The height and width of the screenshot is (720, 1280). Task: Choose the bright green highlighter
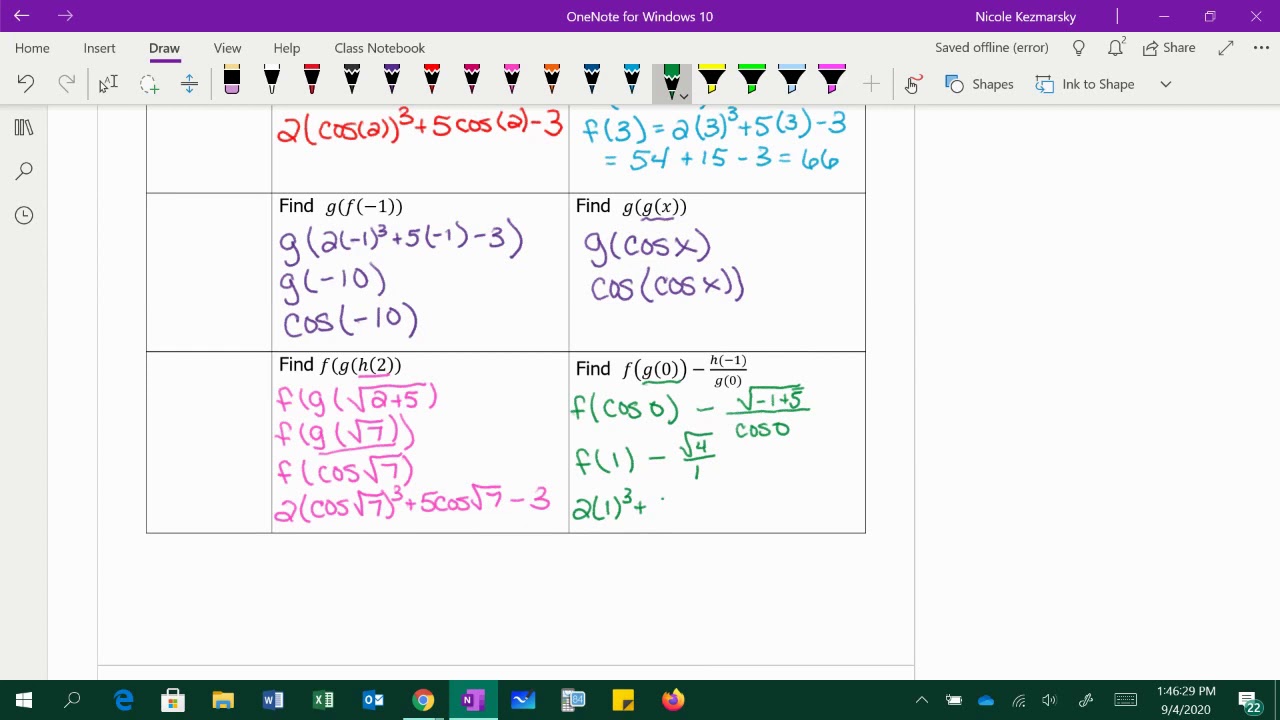click(752, 80)
